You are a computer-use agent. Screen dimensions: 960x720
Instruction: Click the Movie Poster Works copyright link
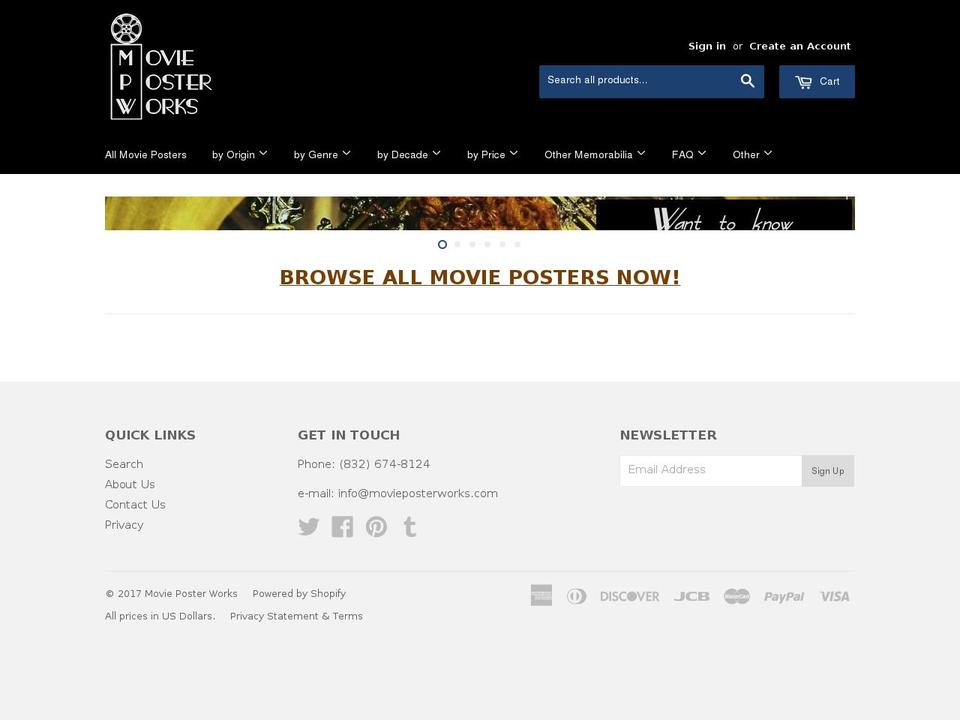tap(190, 593)
